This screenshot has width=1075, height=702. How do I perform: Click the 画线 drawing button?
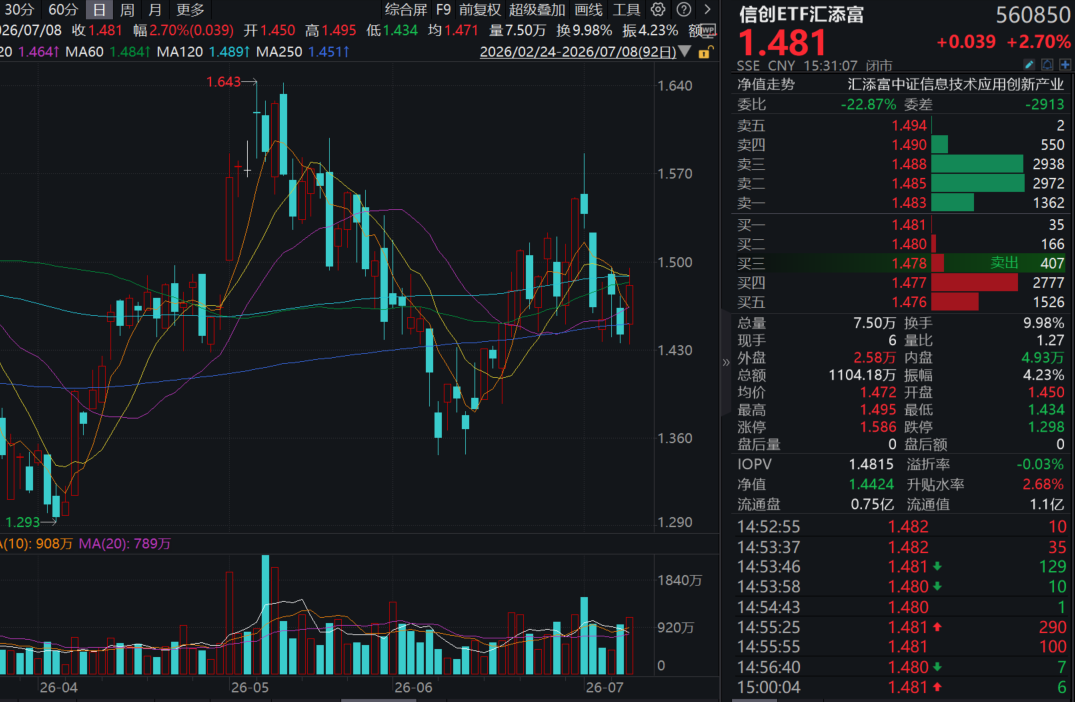pyautogui.click(x=588, y=10)
